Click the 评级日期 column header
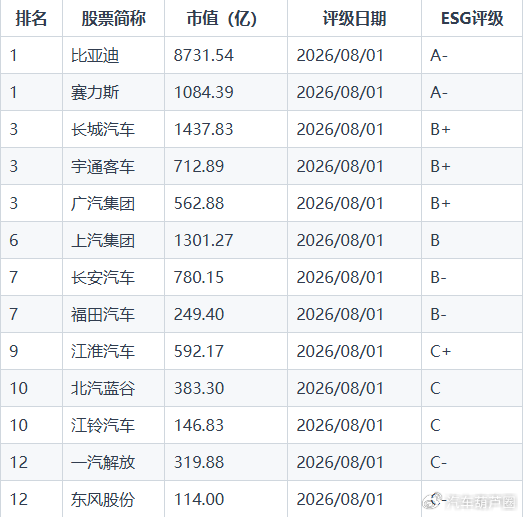Image resolution: width=523 pixels, height=517 pixels. tap(354, 18)
